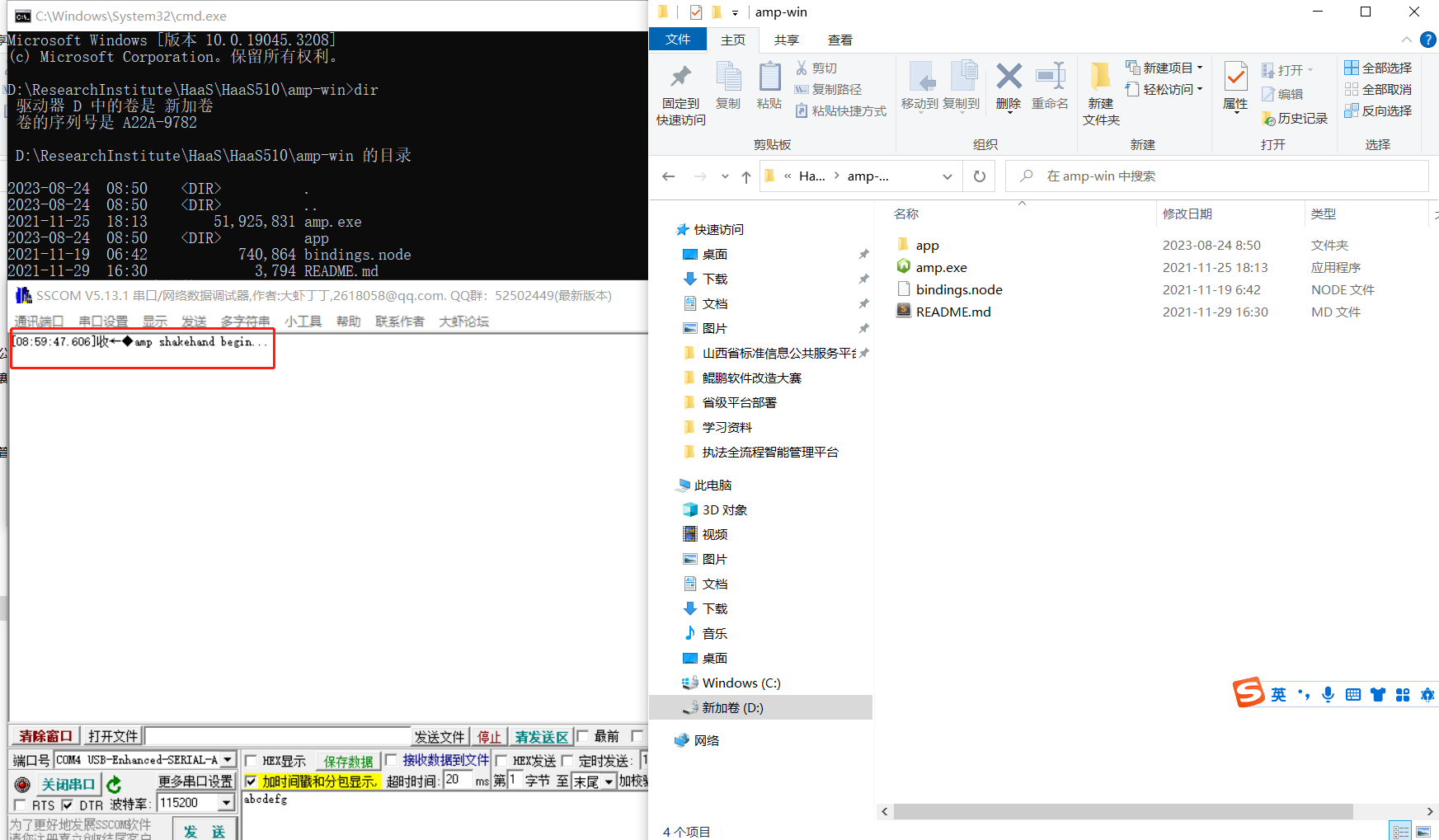Open recent locations dropdown next to forward arrow
The width and height of the screenshot is (1439, 840).
pos(725,176)
